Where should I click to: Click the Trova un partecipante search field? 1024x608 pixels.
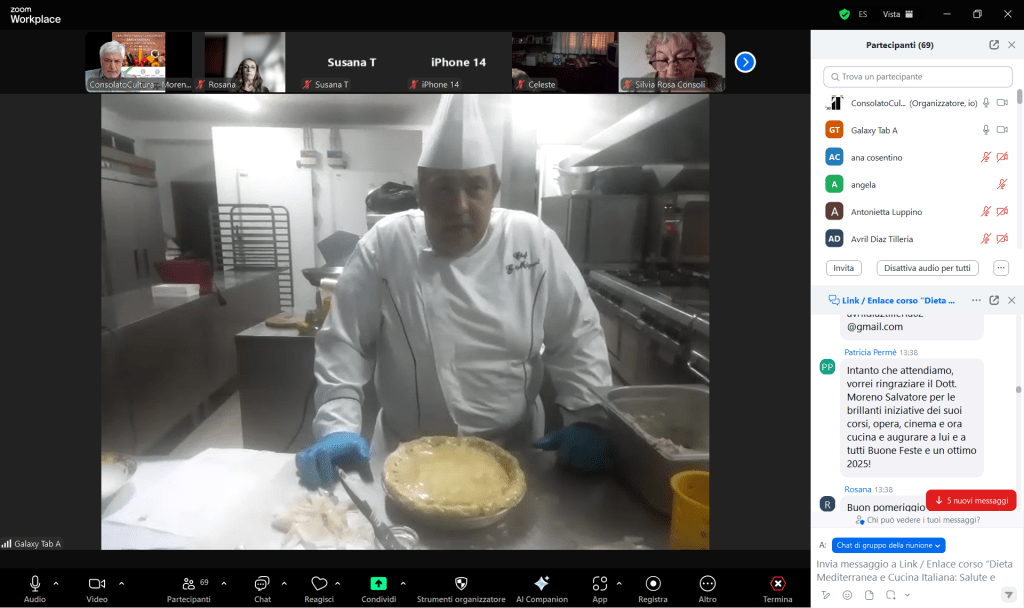[x=918, y=77]
